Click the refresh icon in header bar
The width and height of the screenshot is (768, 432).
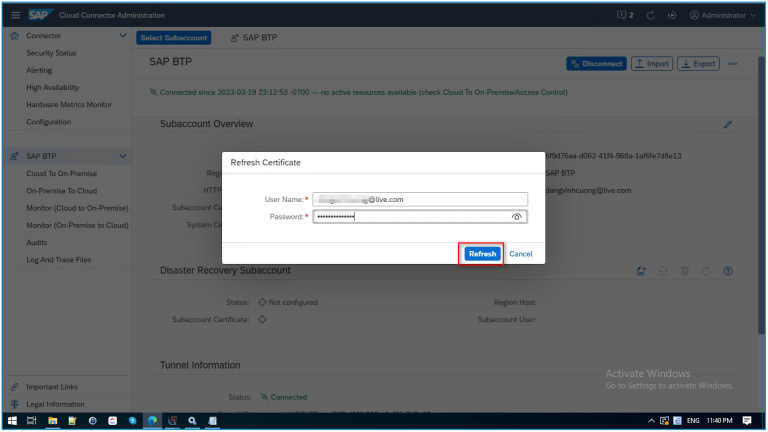point(650,15)
